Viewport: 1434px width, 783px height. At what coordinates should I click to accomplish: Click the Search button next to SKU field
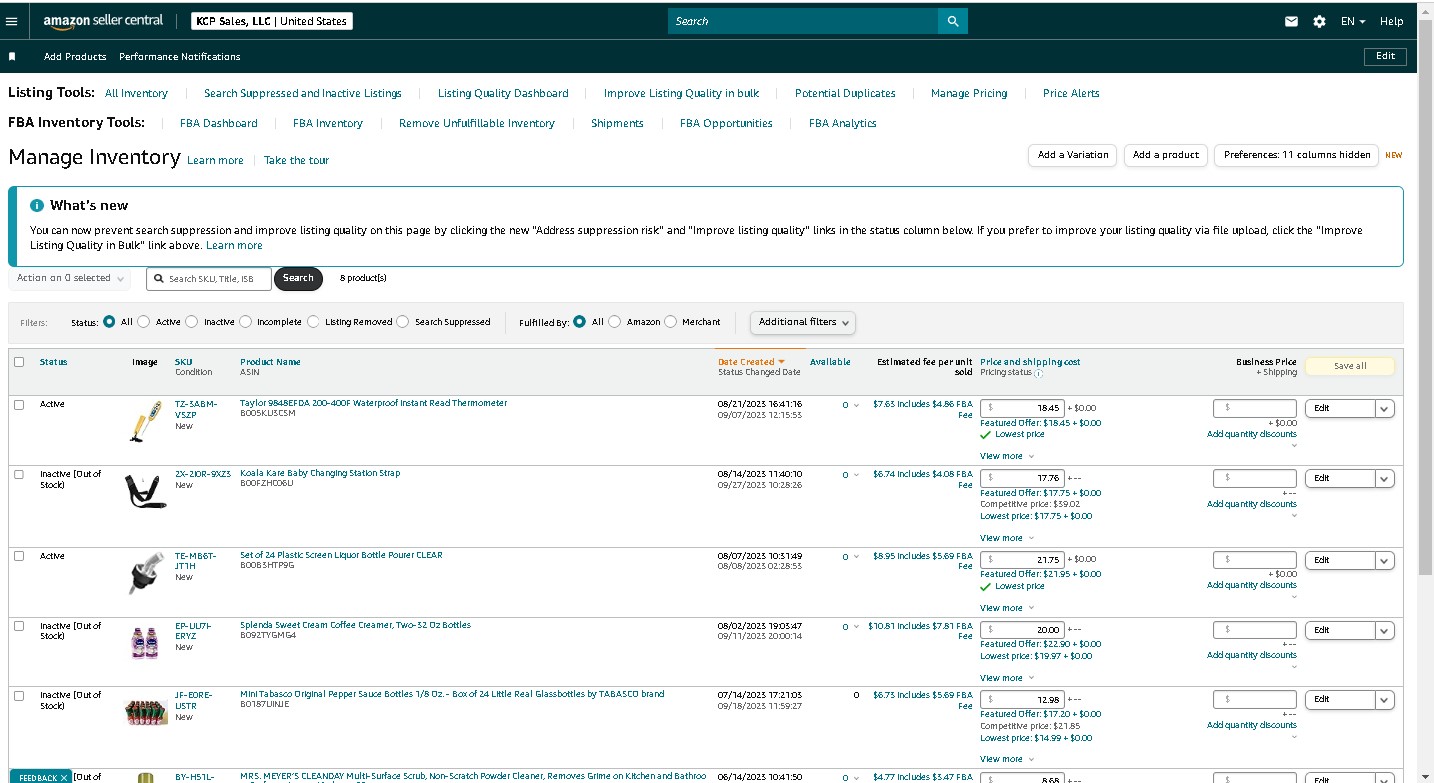pyautogui.click(x=298, y=278)
